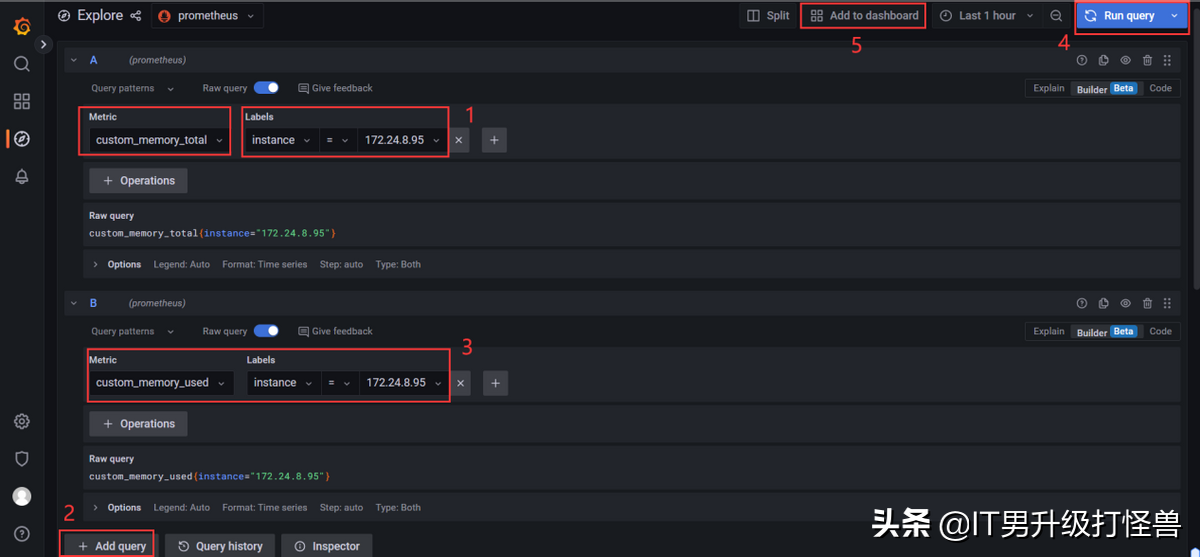This screenshot has height=557, width=1200.
Task: Open Server admin shield icon
Action: [x=22, y=458]
